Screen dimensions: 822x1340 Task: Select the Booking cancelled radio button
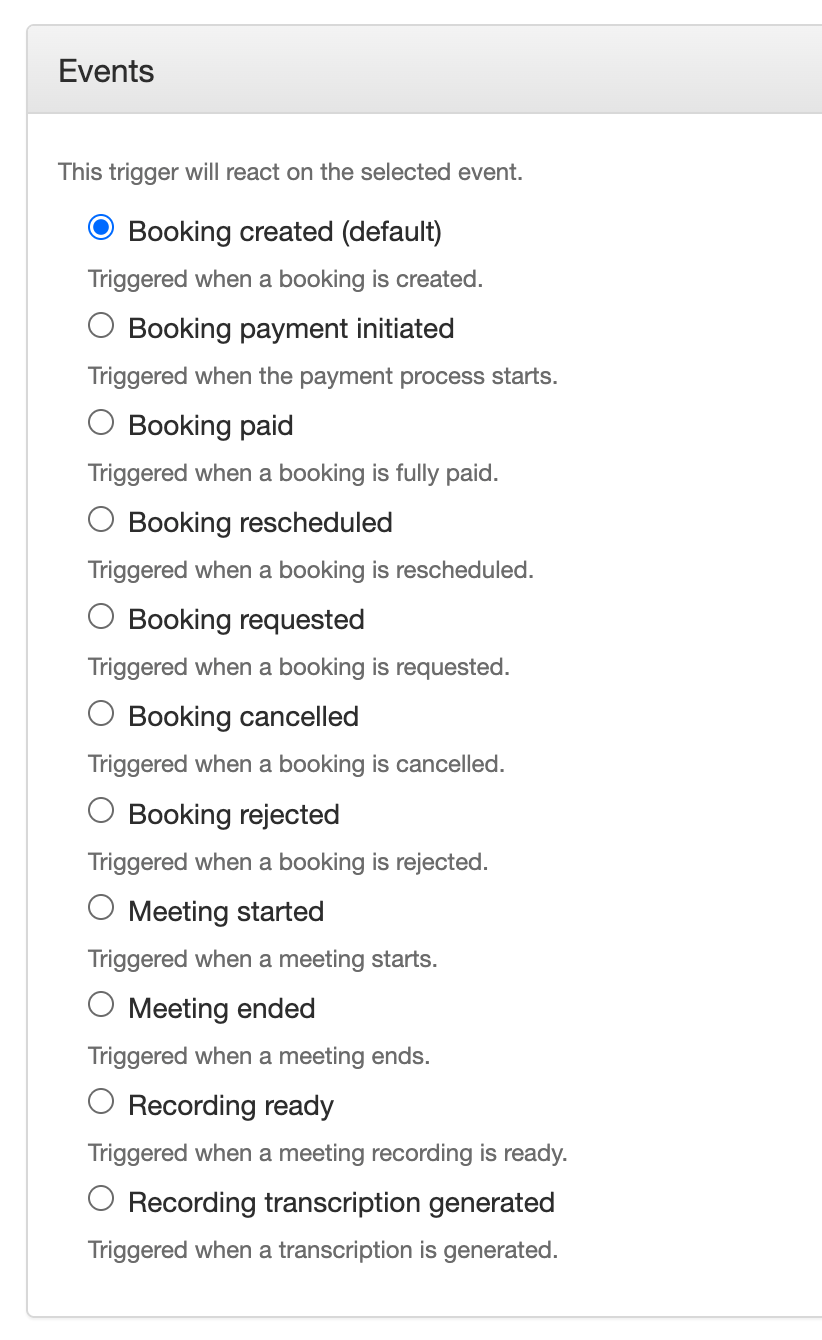[x=101, y=714]
